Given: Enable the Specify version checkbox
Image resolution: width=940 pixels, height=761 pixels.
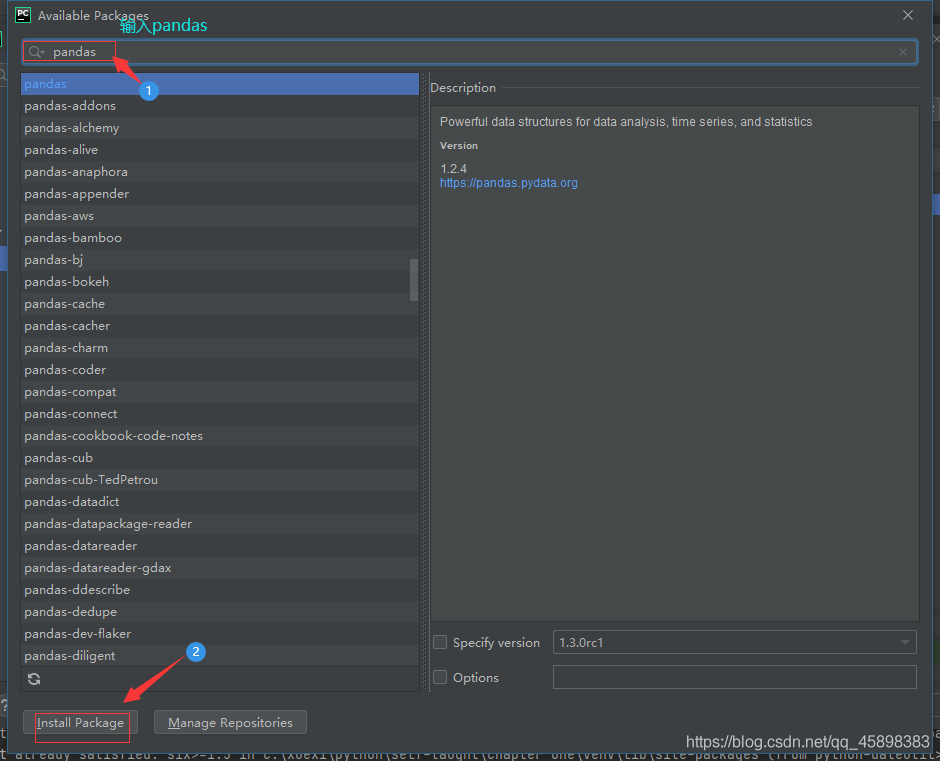Looking at the screenshot, I should (440, 642).
